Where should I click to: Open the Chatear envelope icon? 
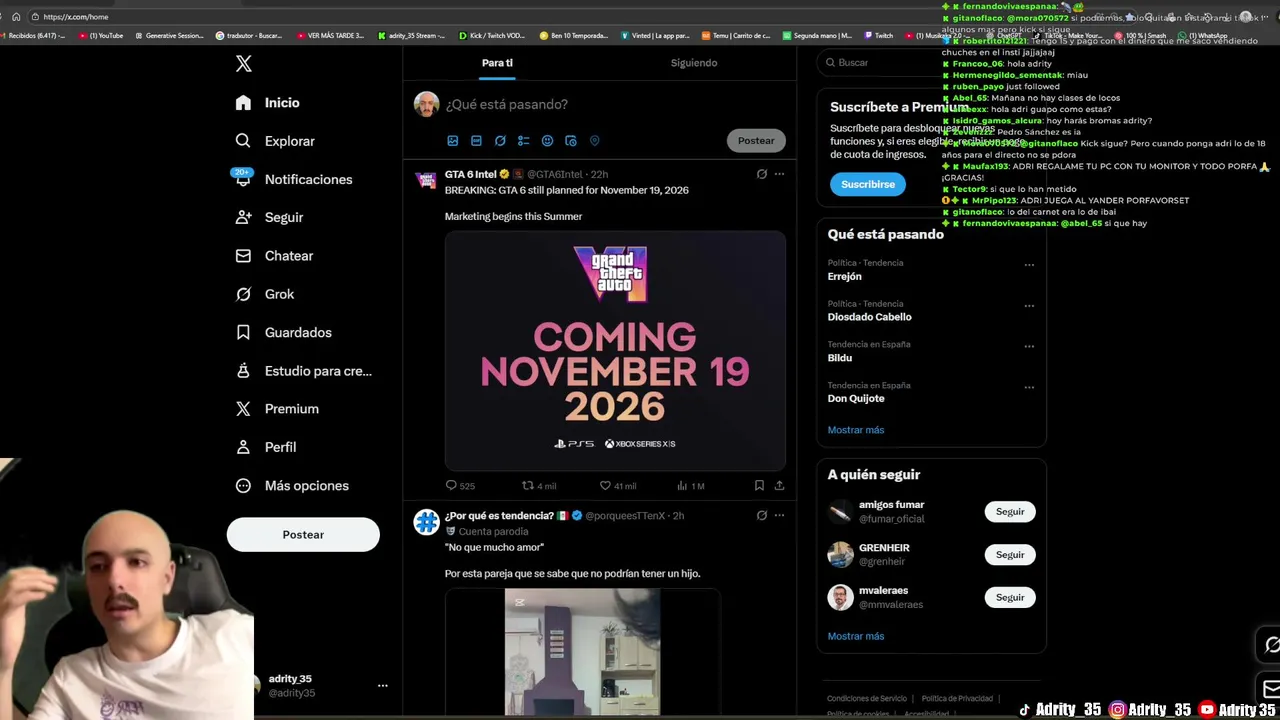tap(243, 256)
